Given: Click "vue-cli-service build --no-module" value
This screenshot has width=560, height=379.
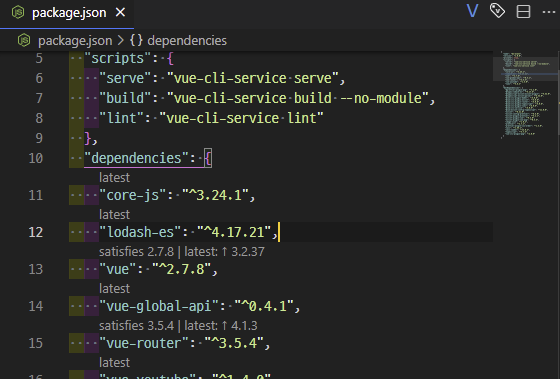Looking at the screenshot, I should point(298,98).
